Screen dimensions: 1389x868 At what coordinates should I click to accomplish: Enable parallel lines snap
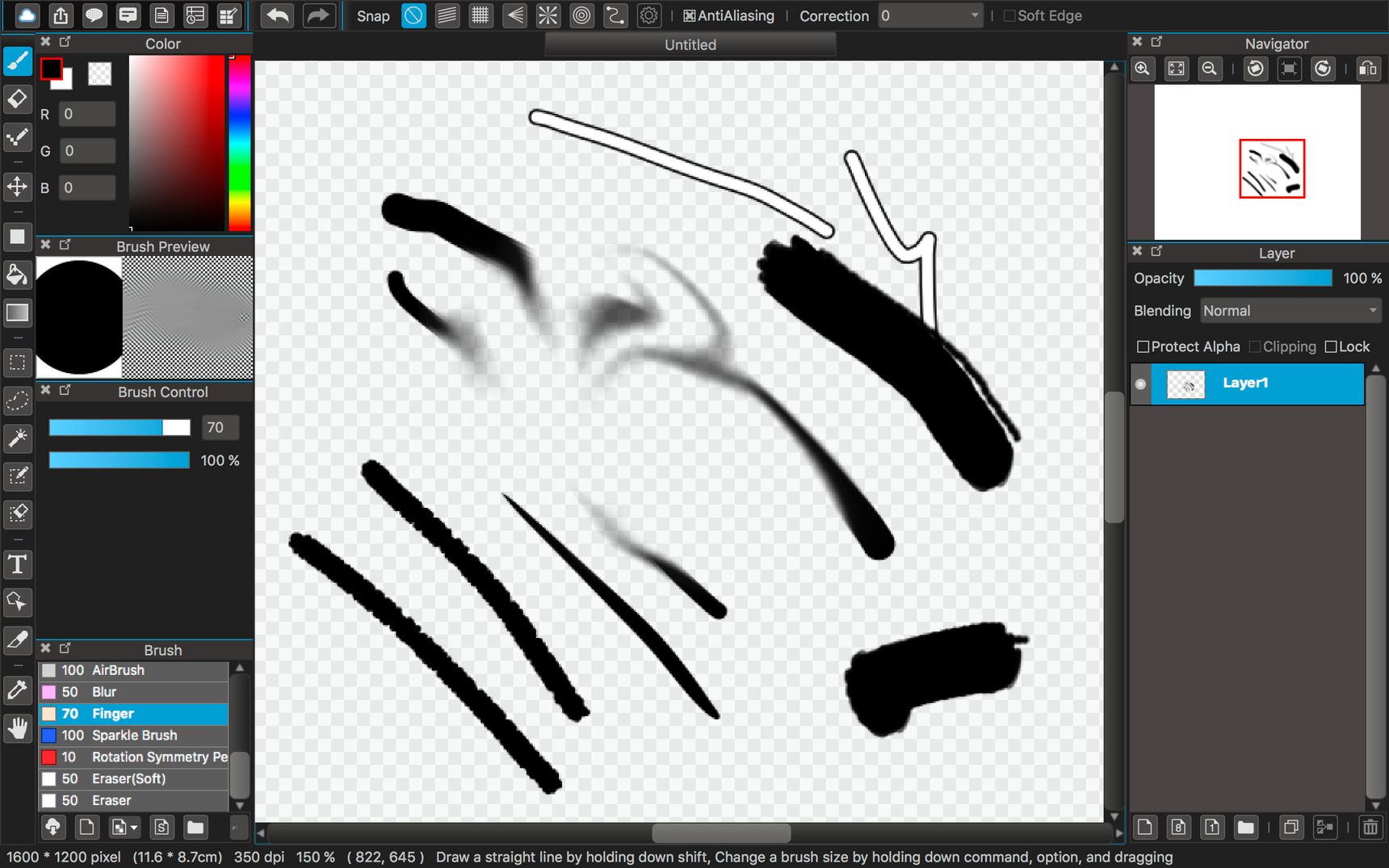click(447, 15)
